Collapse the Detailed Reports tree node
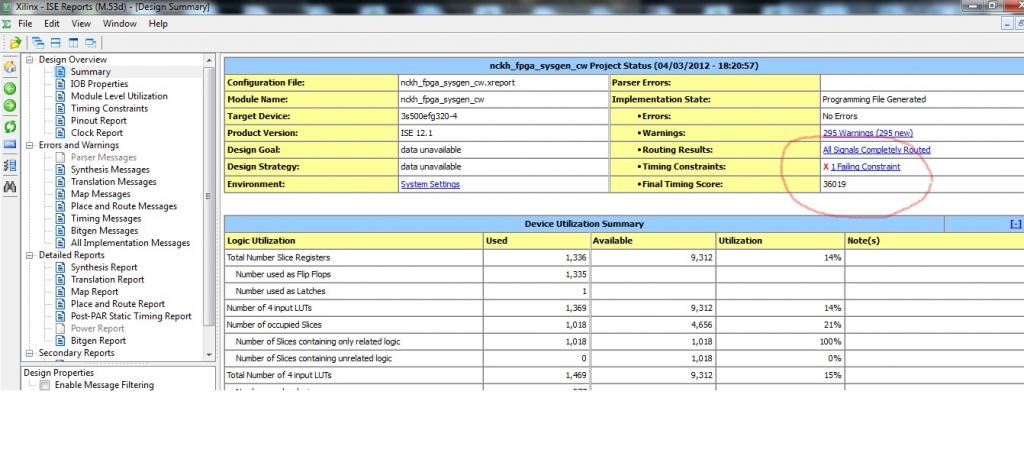 click(29, 255)
